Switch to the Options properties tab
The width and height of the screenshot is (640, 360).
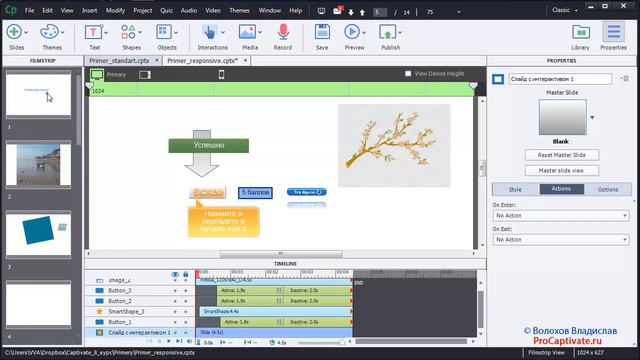[x=608, y=189]
